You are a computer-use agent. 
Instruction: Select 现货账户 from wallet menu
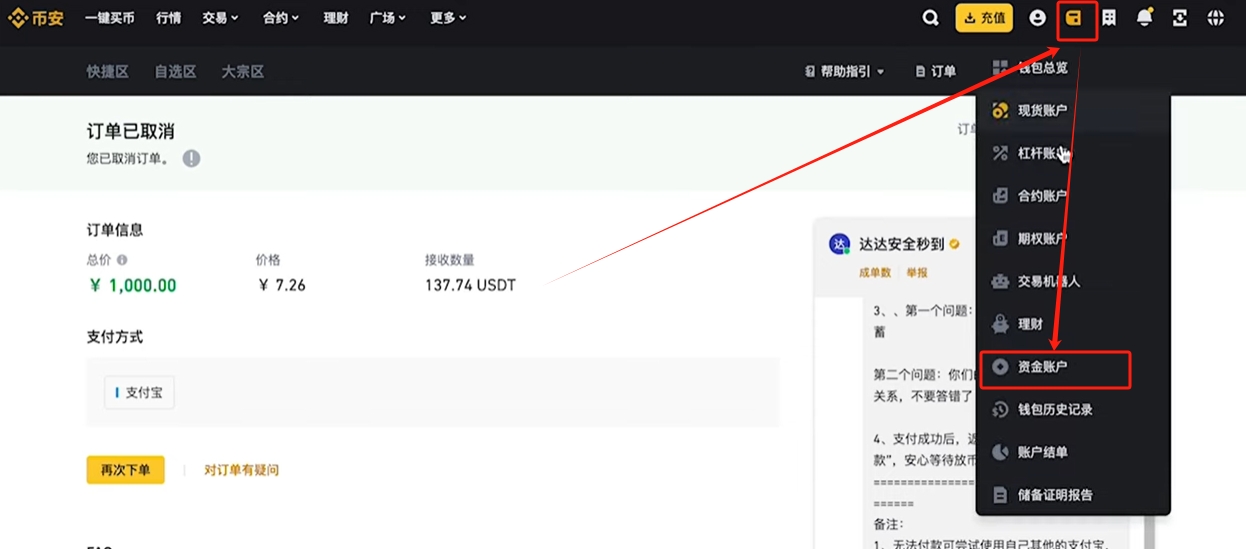(1073, 111)
